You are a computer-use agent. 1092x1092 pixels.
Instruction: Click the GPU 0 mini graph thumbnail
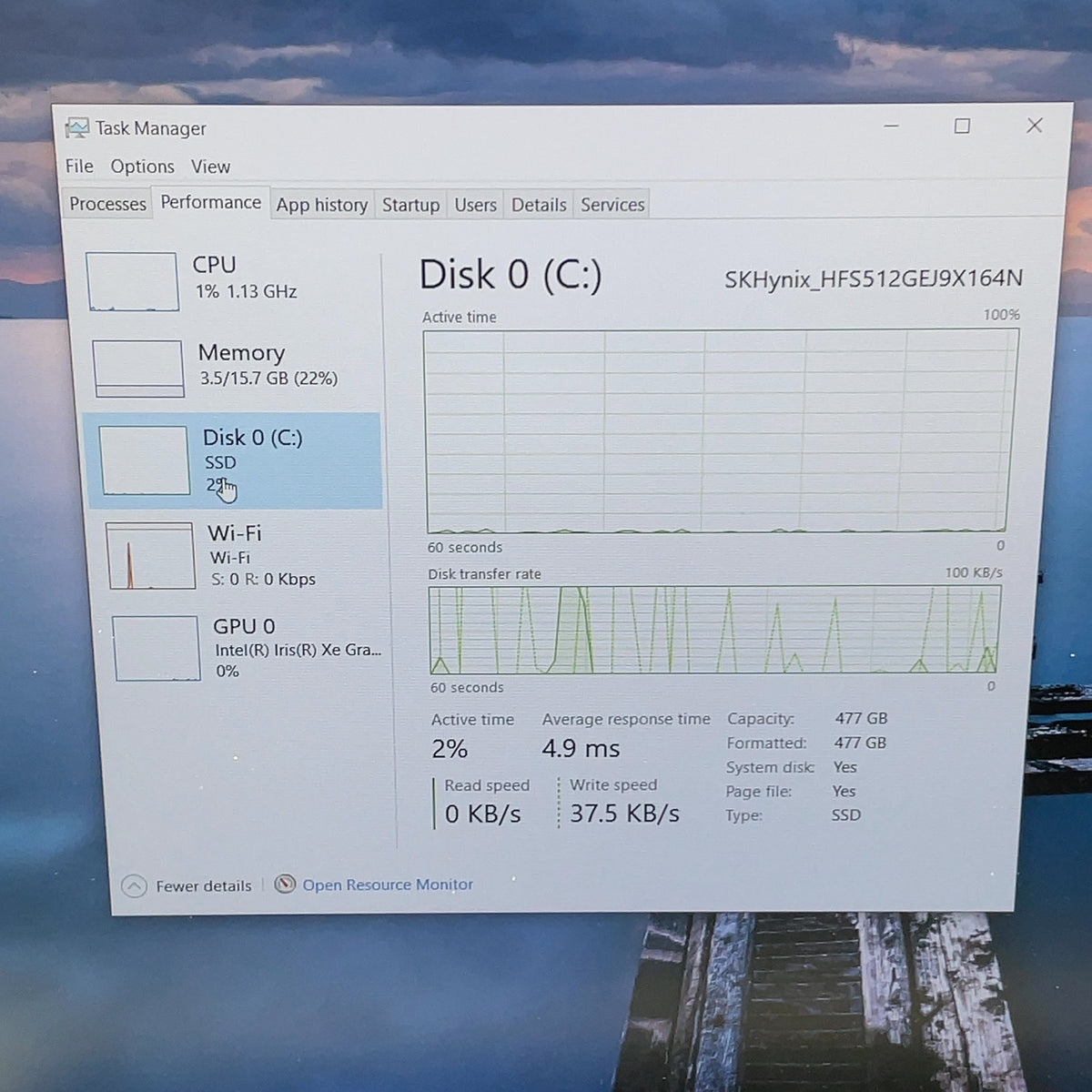(156, 648)
